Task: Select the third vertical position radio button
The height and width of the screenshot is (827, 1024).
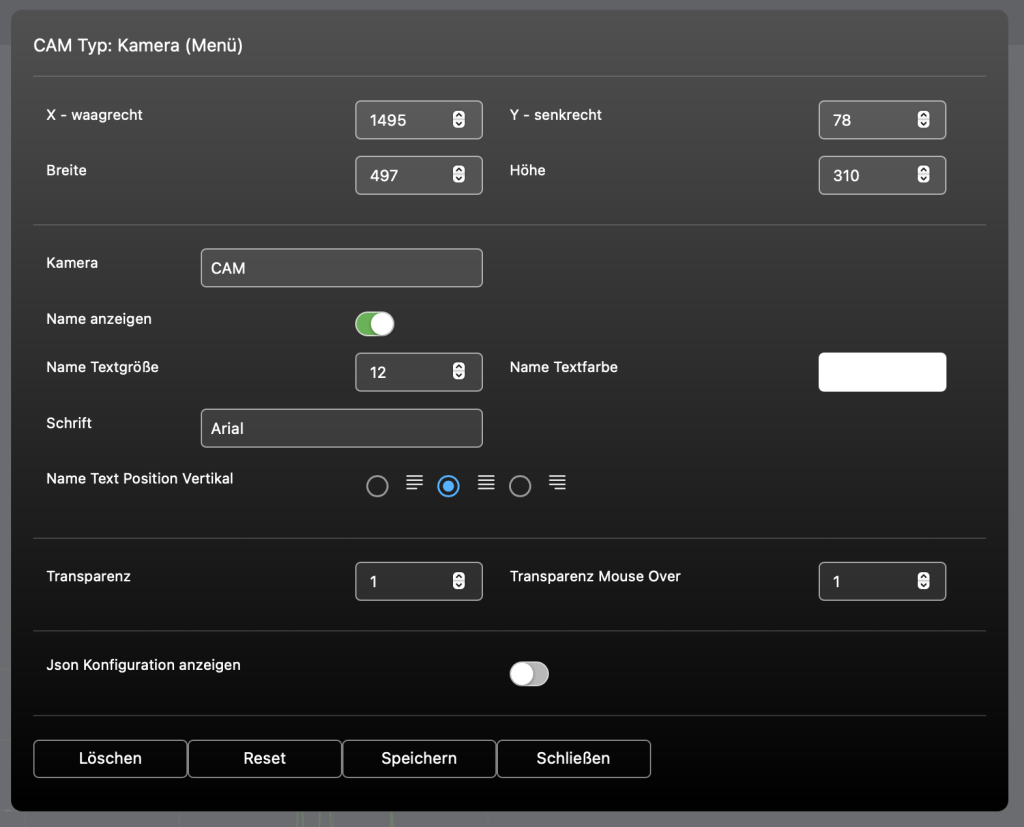Action: click(x=520, y=486)
